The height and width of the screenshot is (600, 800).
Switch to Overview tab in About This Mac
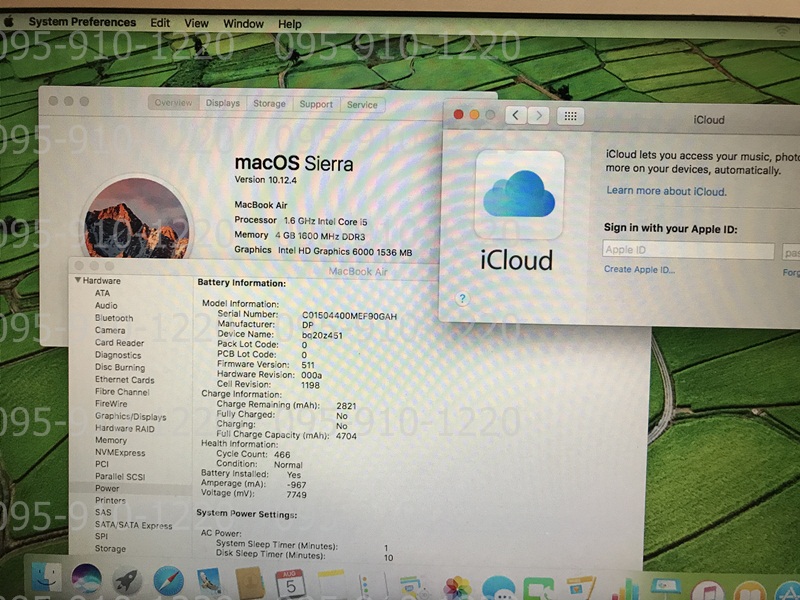click(173, 103)
